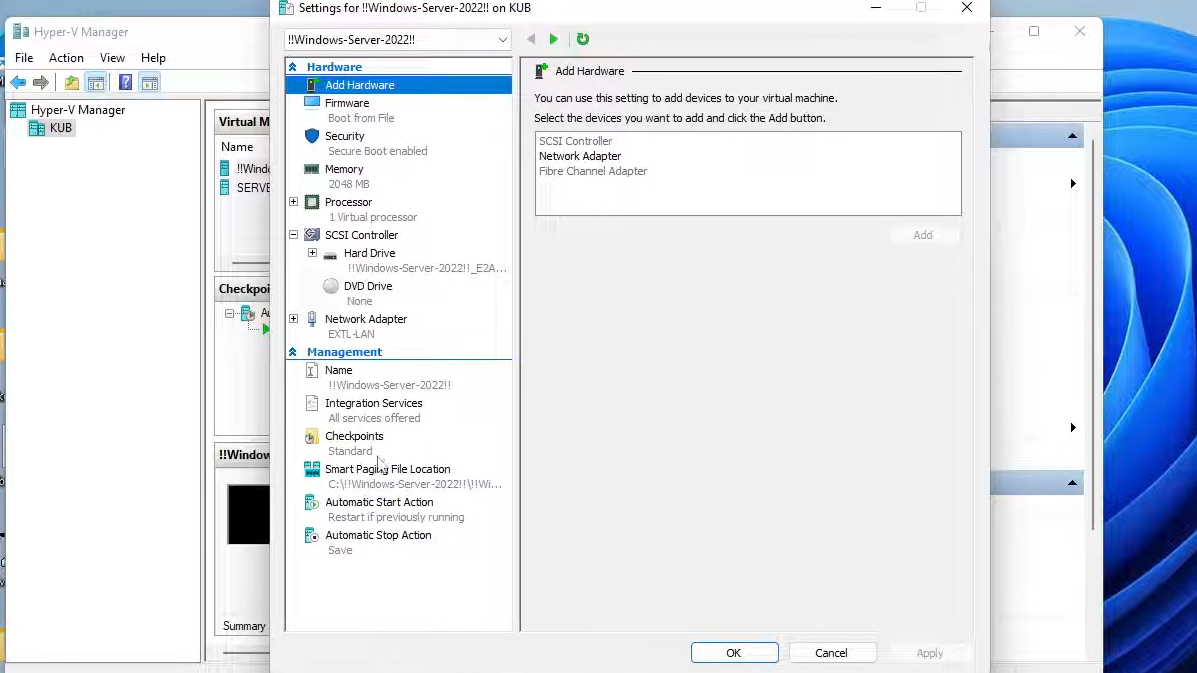Viewport: 1197px width, 673px height.
Task: Collapse the lower Actions pane section arrow
Action: click(x=1072, y=482)
